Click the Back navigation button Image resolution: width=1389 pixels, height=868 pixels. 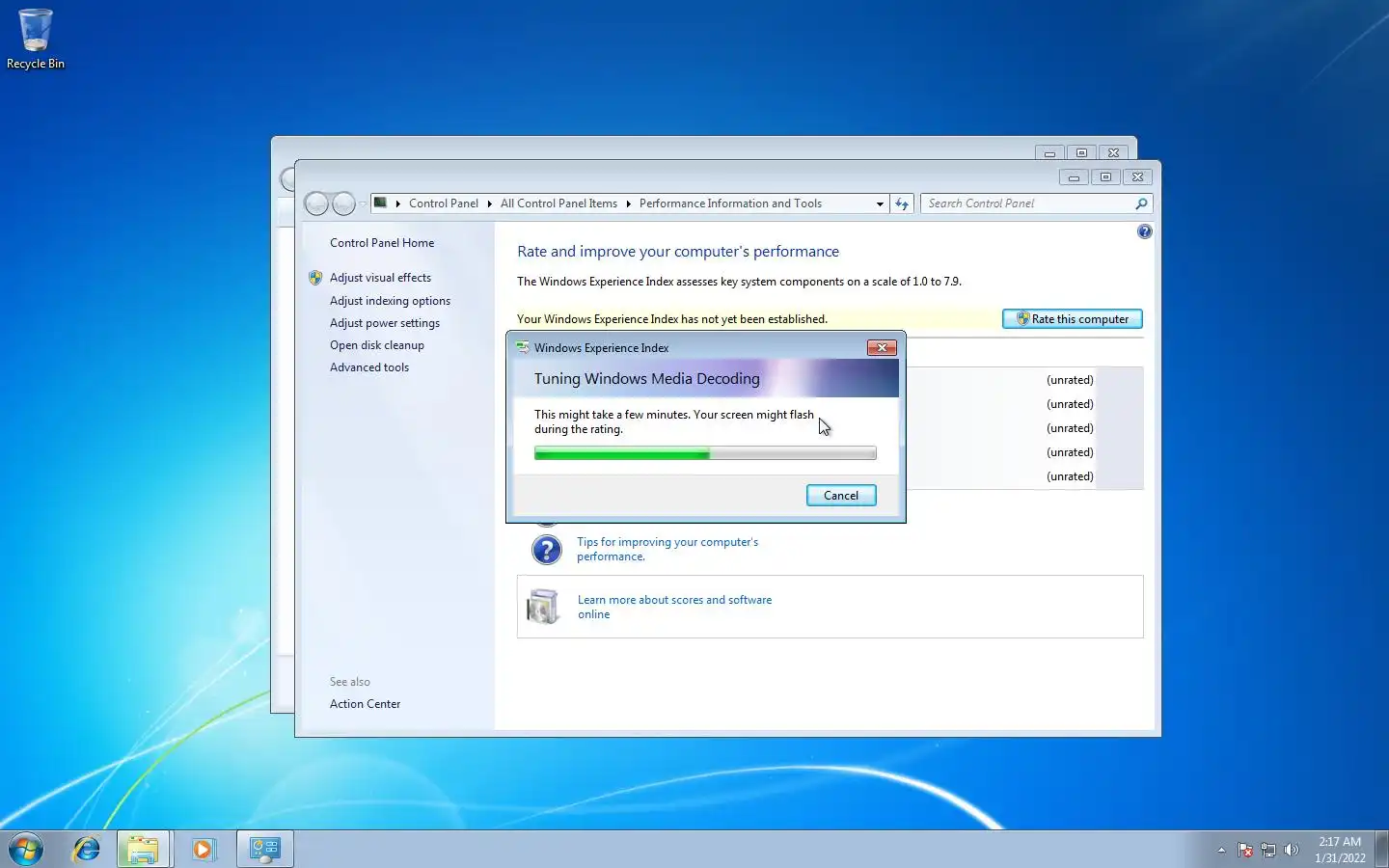pyautogui.click(x=316, y=203)
